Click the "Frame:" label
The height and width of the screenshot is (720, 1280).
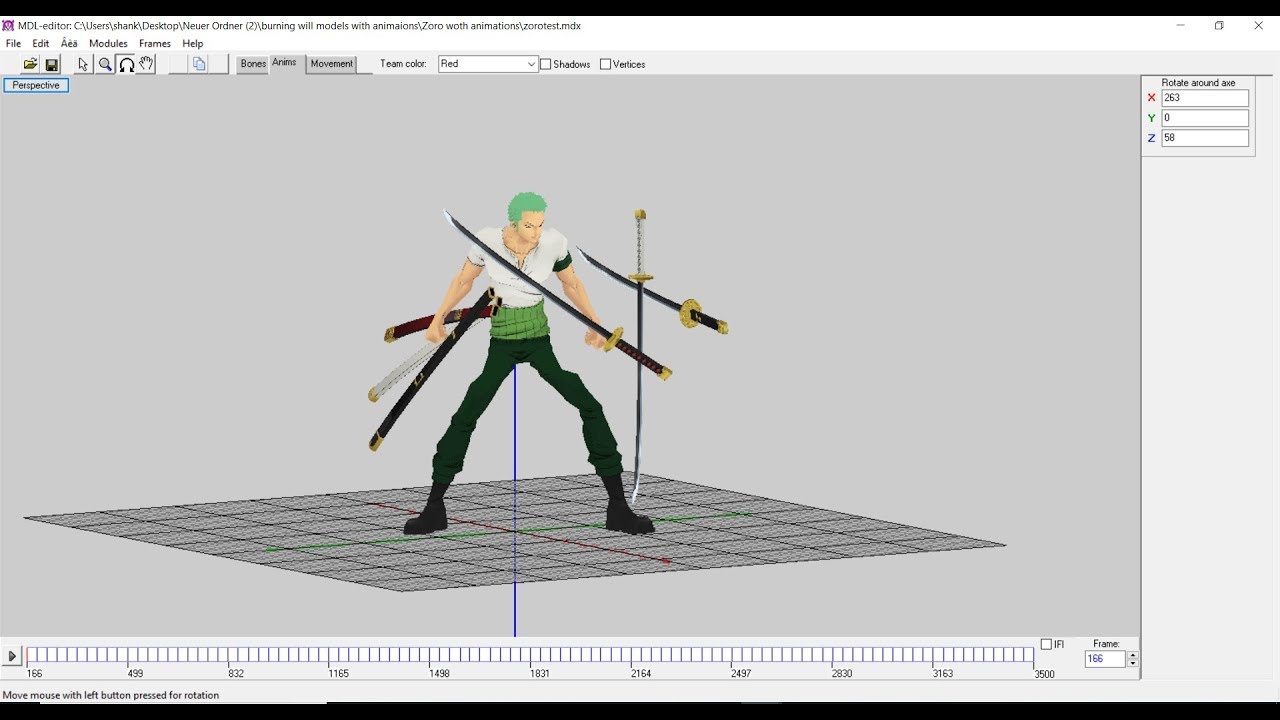click(x=1106, y=644)
